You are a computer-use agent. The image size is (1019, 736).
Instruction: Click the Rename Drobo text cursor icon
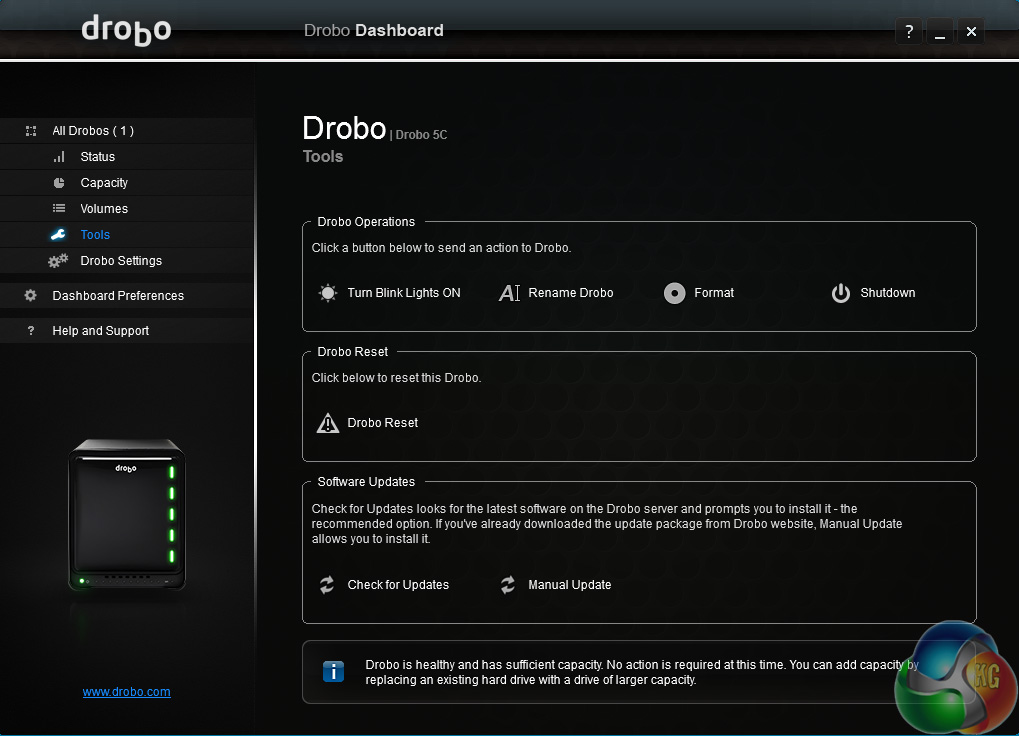click(509, 293)
